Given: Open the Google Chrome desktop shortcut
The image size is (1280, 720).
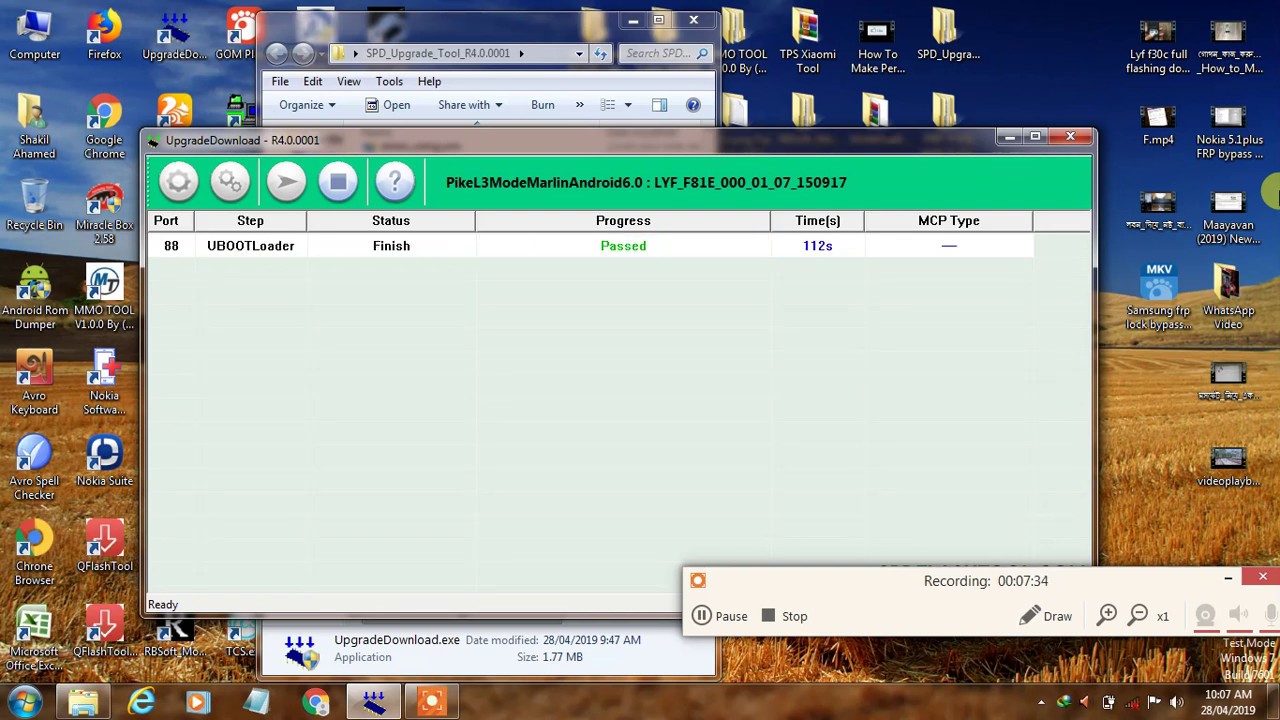Looking at the screenshot, I should [x=104, y=128].
